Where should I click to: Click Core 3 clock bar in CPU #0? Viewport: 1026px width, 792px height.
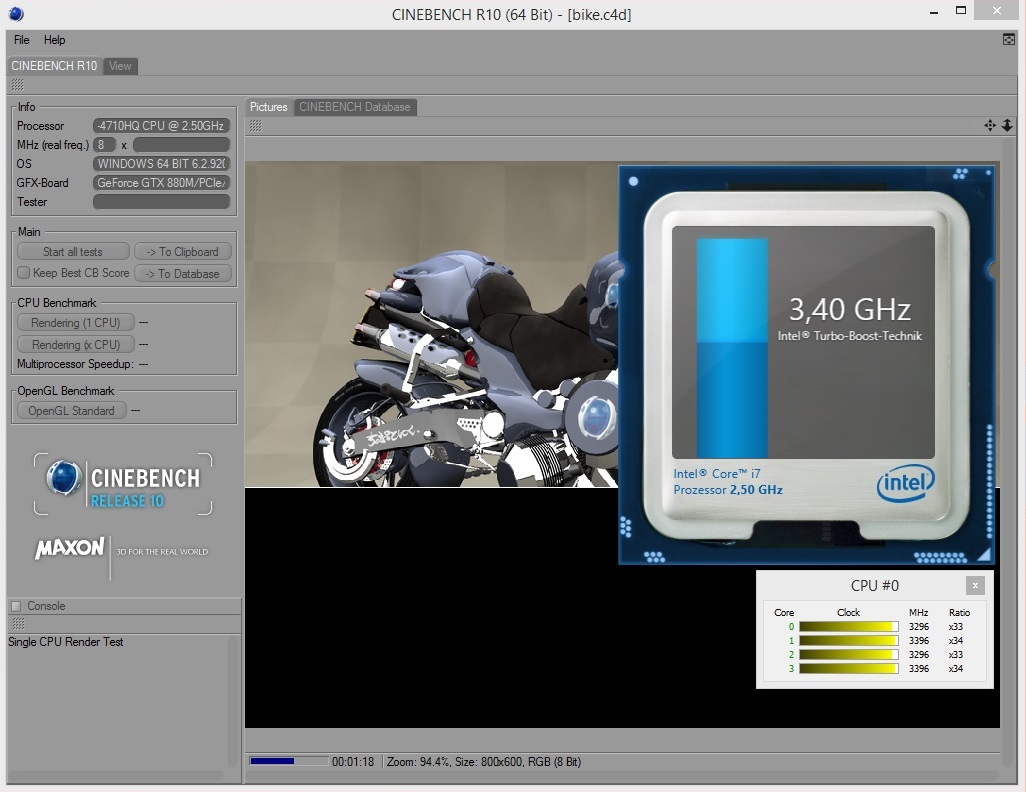pyautogui.click(x=849, y=668)
